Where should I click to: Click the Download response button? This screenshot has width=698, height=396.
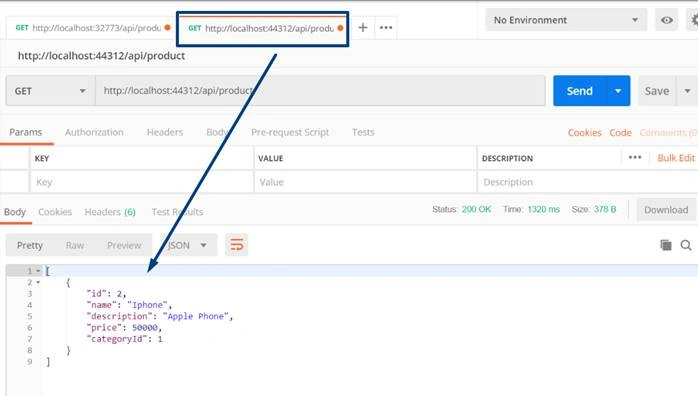(666, 210)
